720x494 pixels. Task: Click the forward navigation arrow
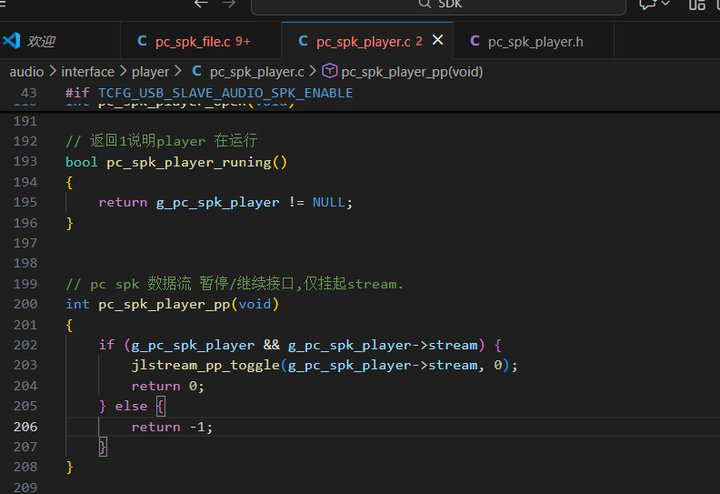pyautogui.click(x=228, y=4)
